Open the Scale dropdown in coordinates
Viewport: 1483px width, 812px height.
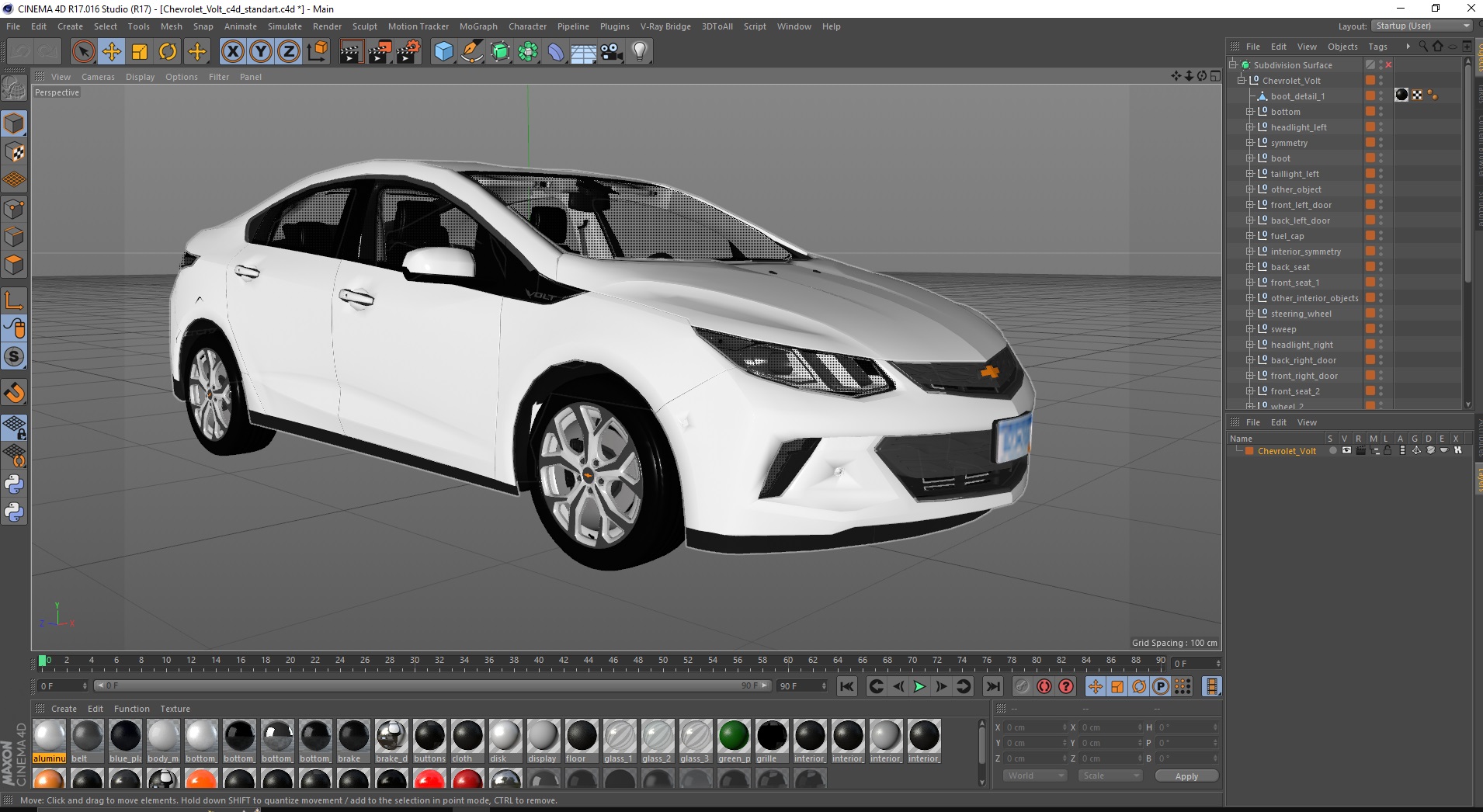(1110, 776)
